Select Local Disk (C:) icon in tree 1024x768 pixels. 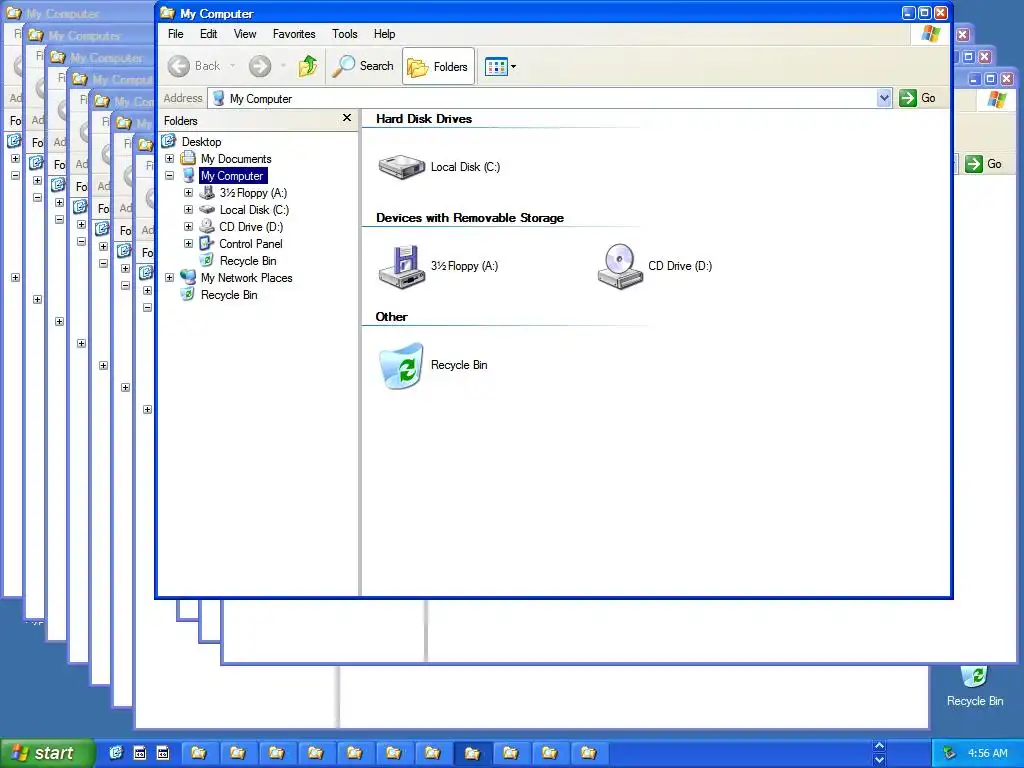tap(207, 209)
